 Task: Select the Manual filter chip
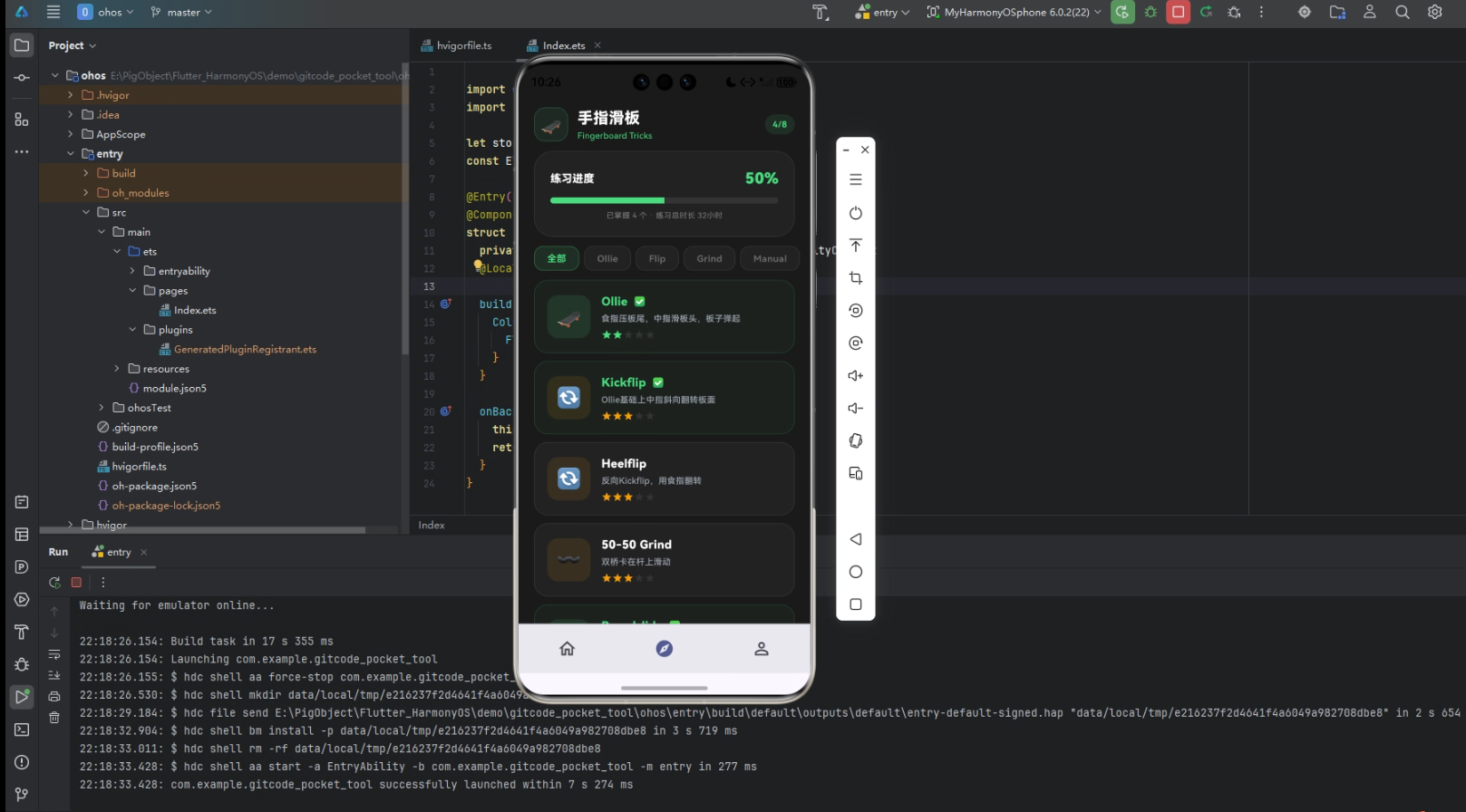point(770,258)
